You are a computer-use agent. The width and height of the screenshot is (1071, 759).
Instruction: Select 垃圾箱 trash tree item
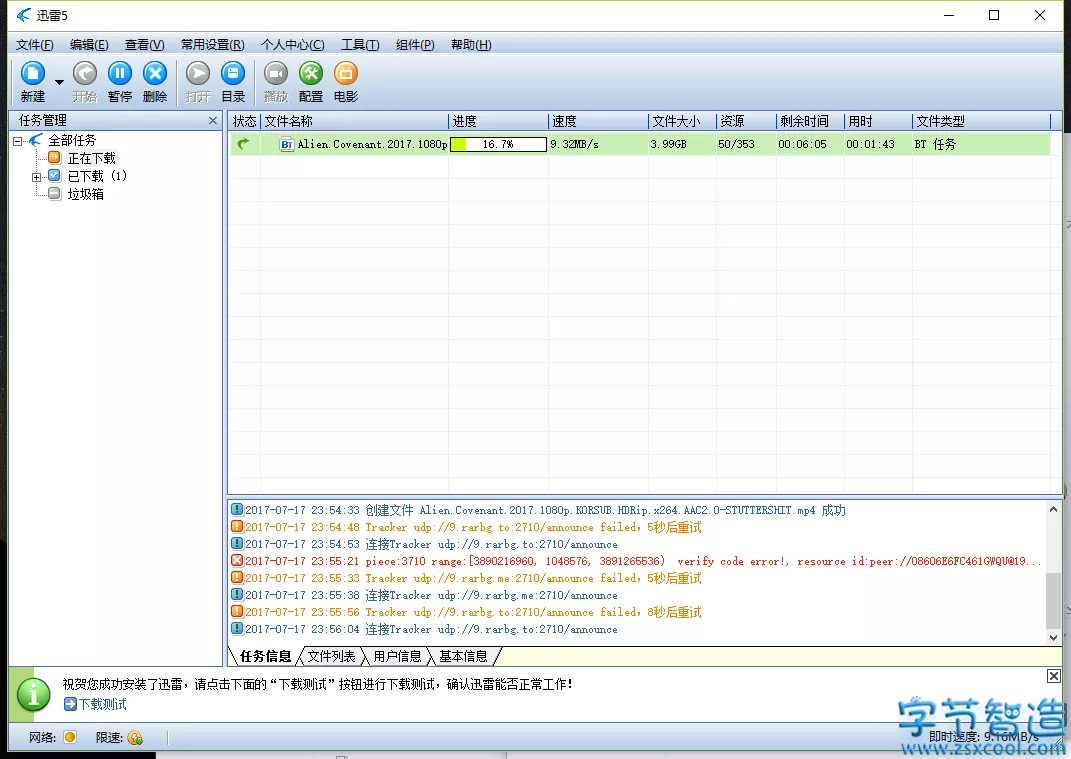[x=85, y=194]
